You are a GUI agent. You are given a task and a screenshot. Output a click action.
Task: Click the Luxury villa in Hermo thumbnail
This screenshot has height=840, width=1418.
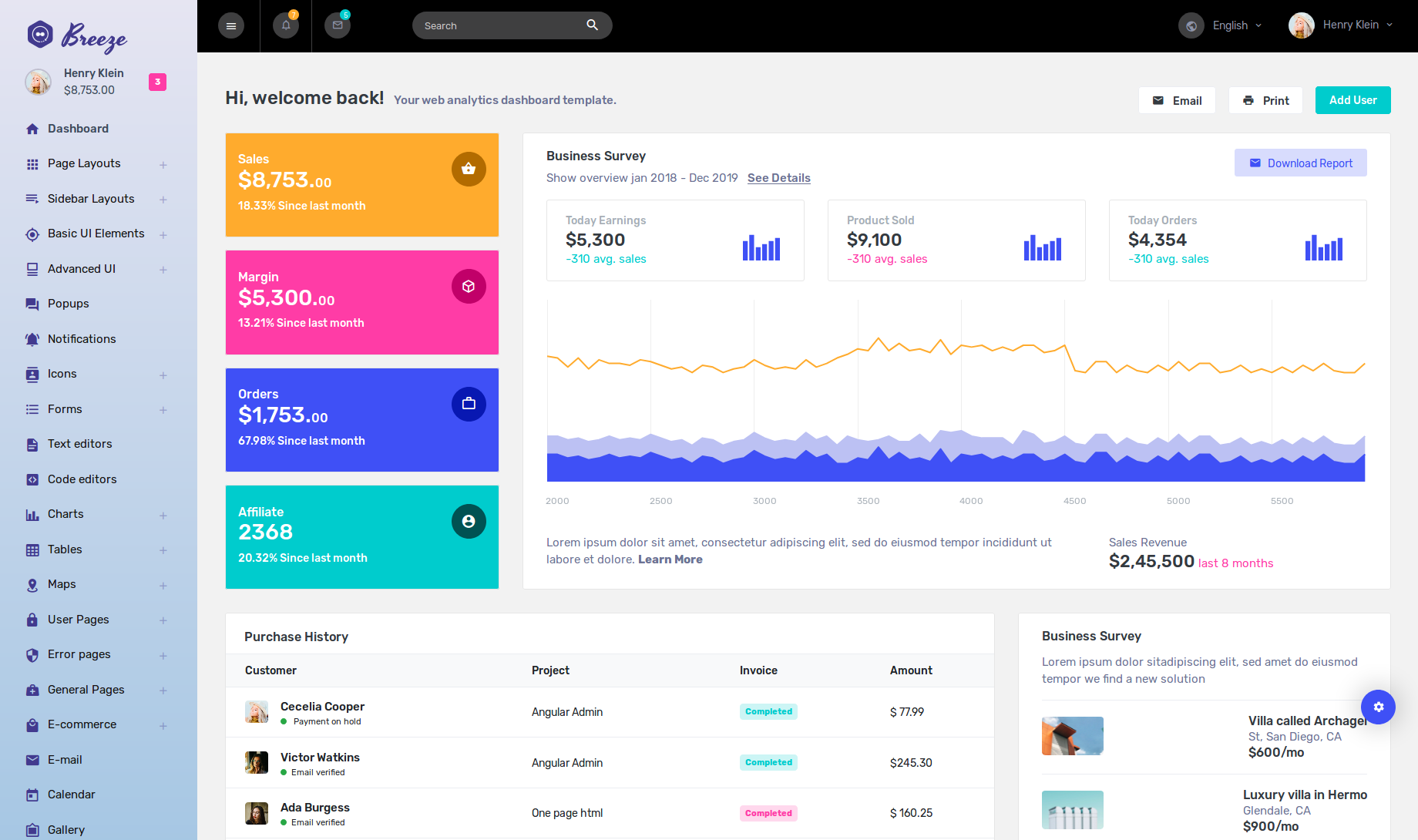tap(1072, 810)
